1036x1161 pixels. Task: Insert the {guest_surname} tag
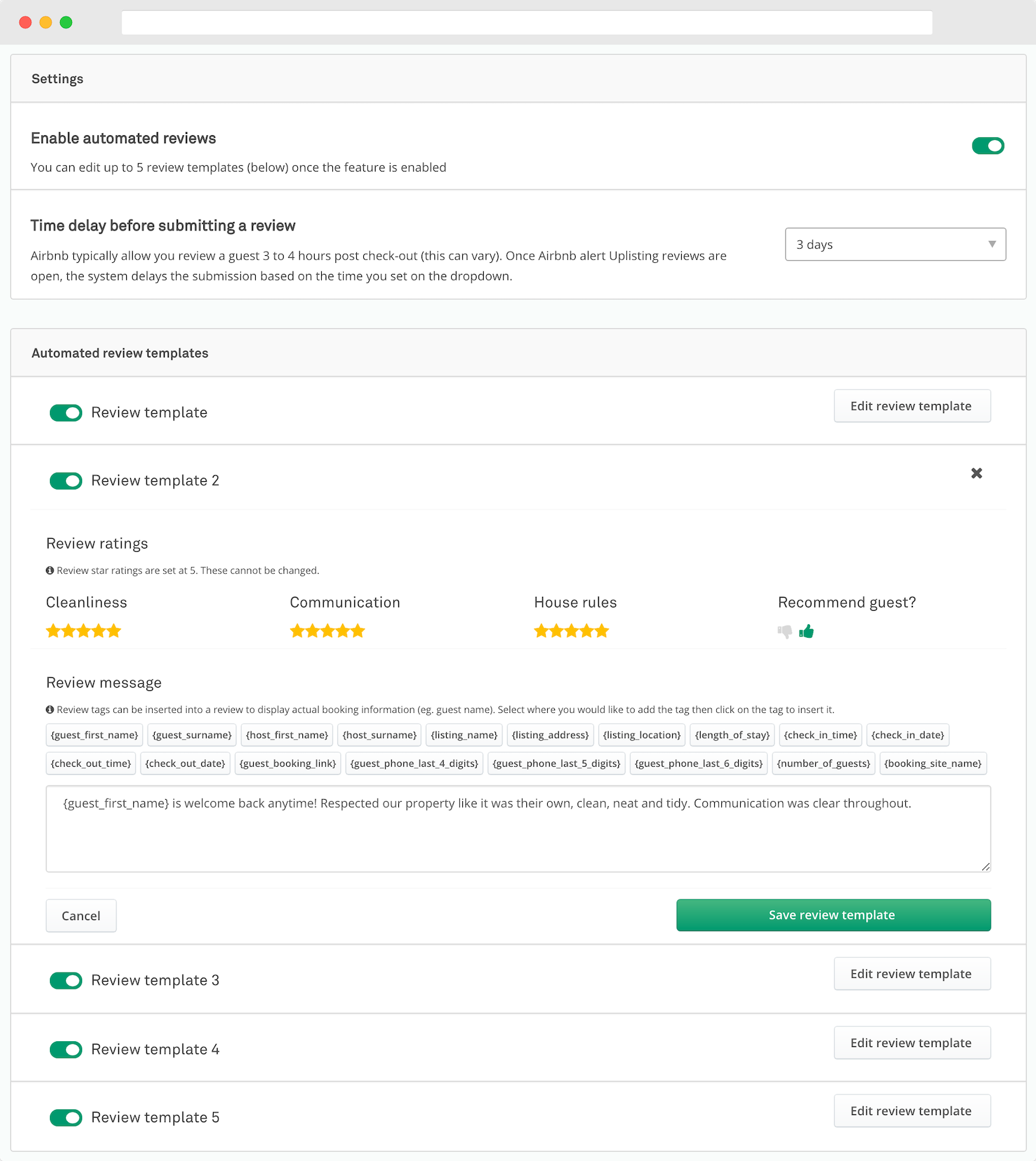(x=192, y=735)
